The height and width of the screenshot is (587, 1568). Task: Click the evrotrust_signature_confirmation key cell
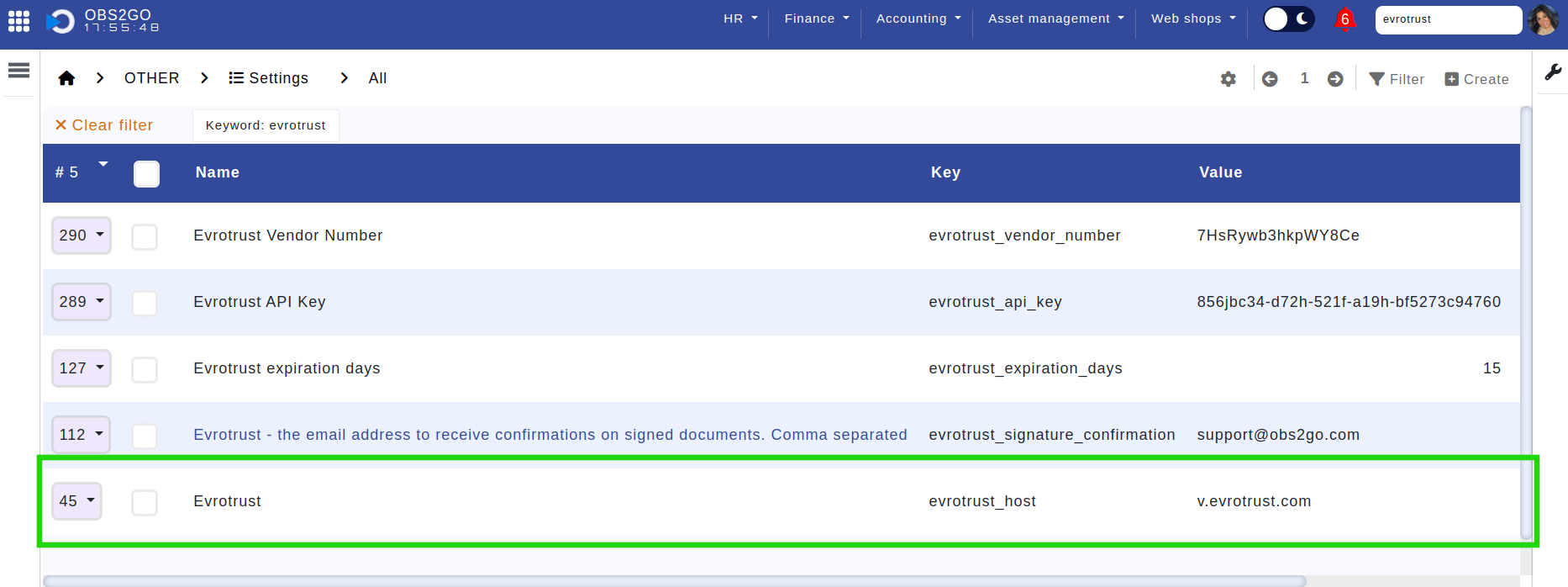tap(1052, 435)
